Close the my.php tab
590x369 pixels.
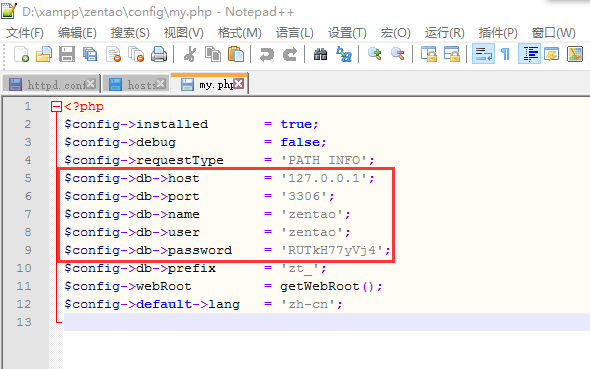tap(239, 84)
